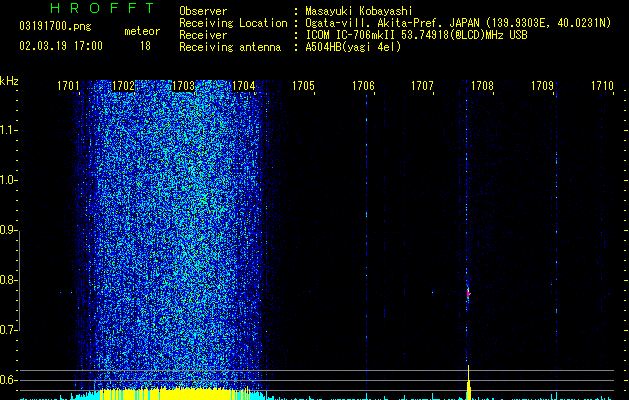Click the tall yellow power spike near 1708
The height and width of the screenshot is (400, 629).
[468, 382]
